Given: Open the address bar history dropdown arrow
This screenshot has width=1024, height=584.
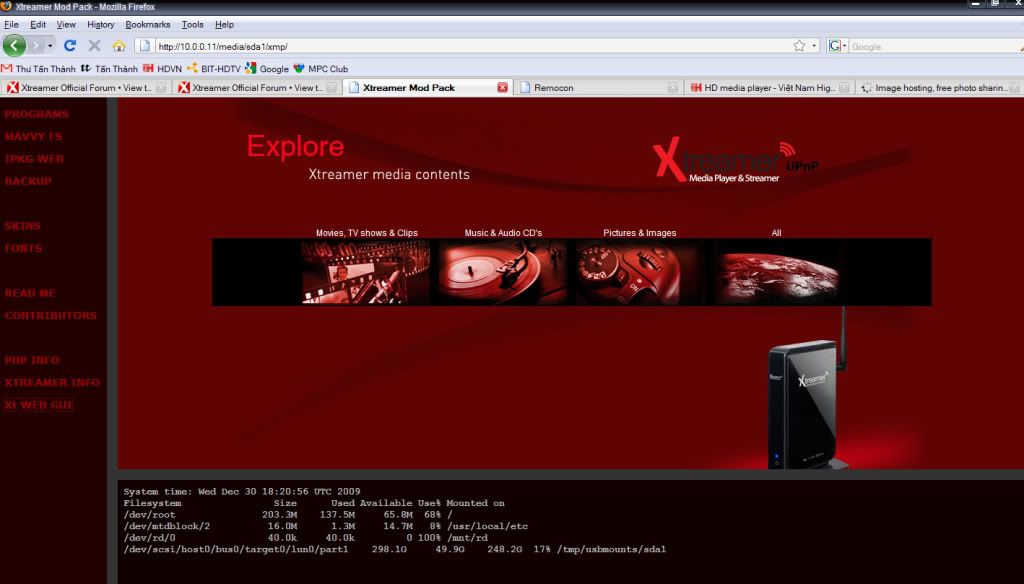Looking at the screenshot, I should pyautogui.click(x=814, y=46).
